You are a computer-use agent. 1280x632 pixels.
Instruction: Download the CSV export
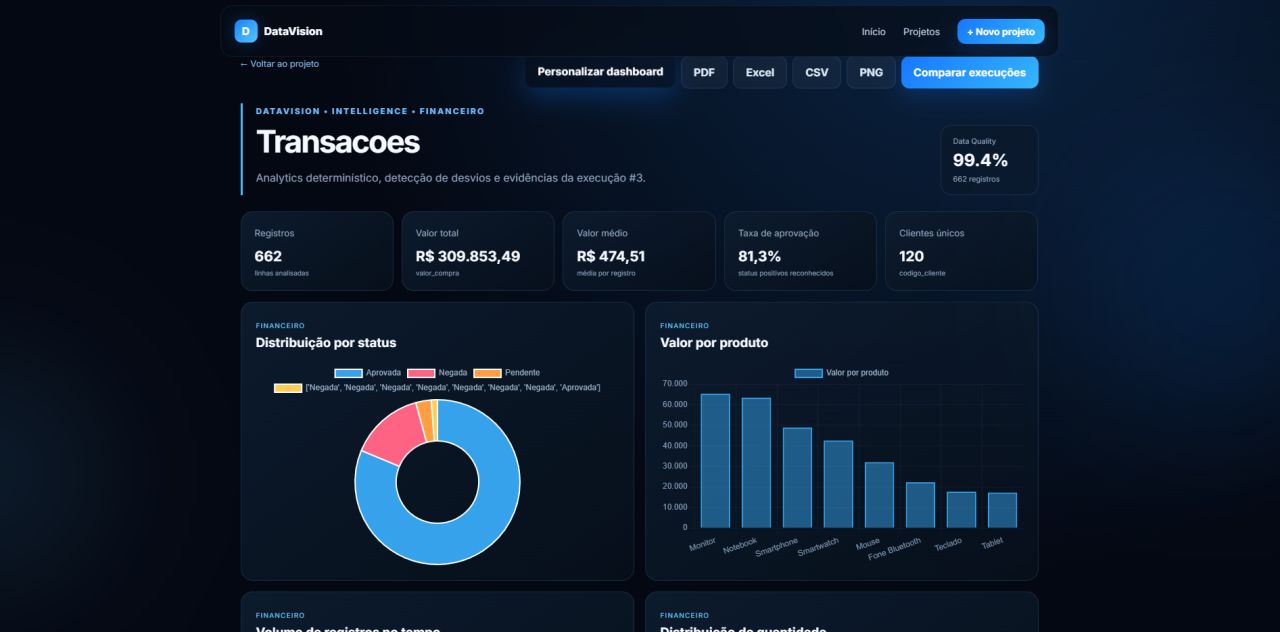817,72
